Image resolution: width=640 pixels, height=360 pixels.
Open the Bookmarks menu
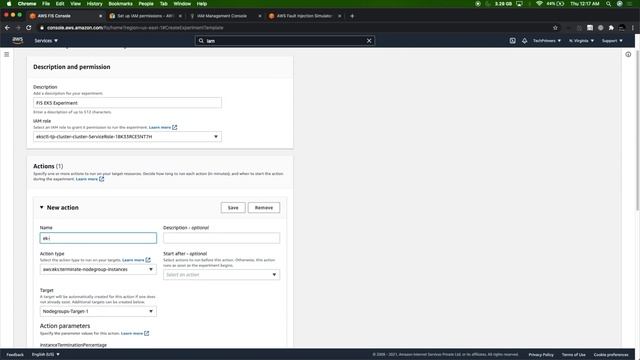click(x=120, y=4)
